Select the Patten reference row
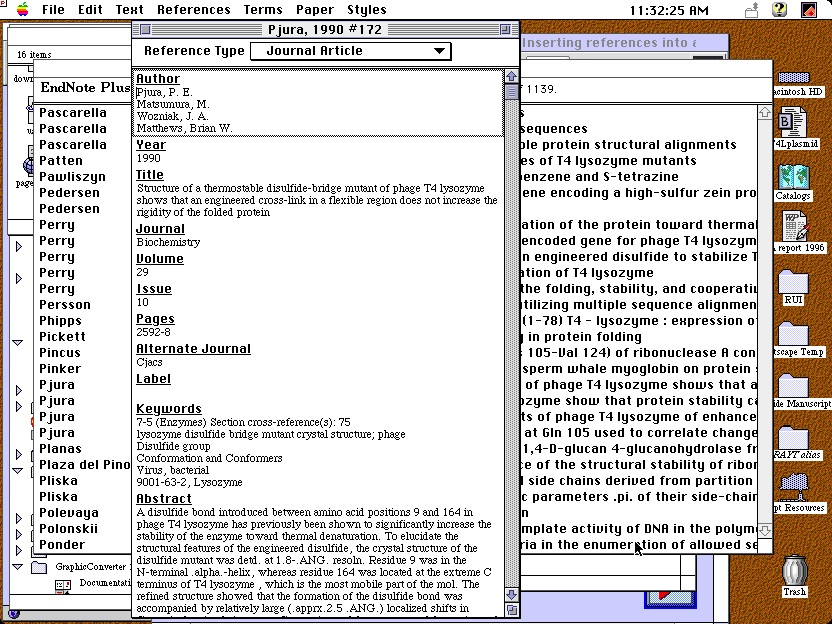Screen dimensions: 832x624 click(x=61, y=161)
